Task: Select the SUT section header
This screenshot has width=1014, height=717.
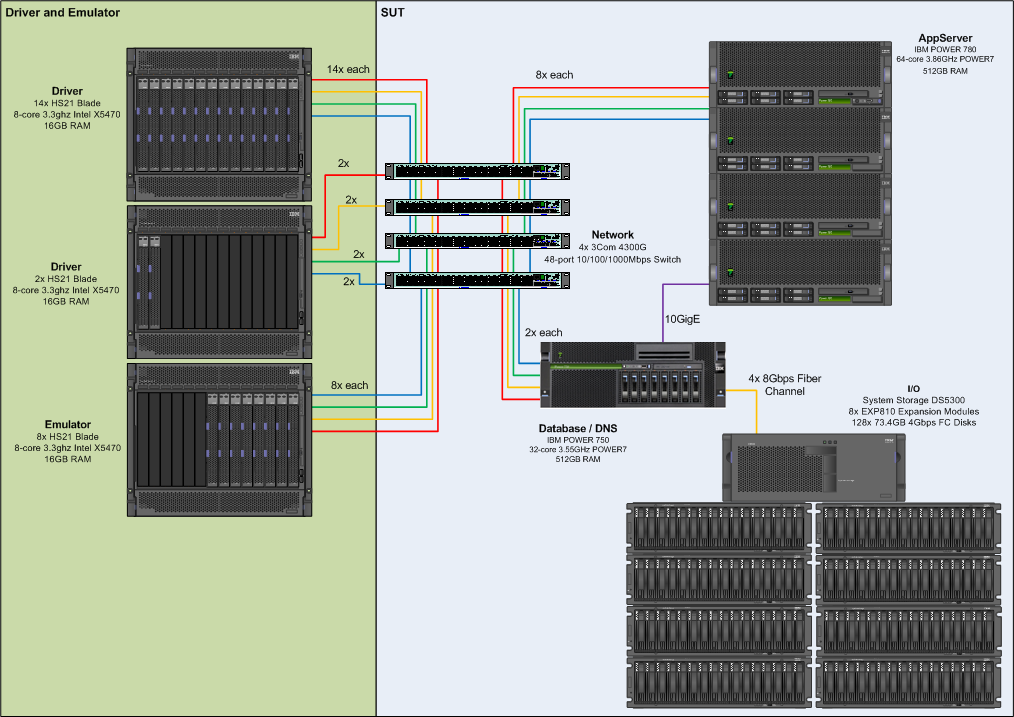Action: [392, 13]
